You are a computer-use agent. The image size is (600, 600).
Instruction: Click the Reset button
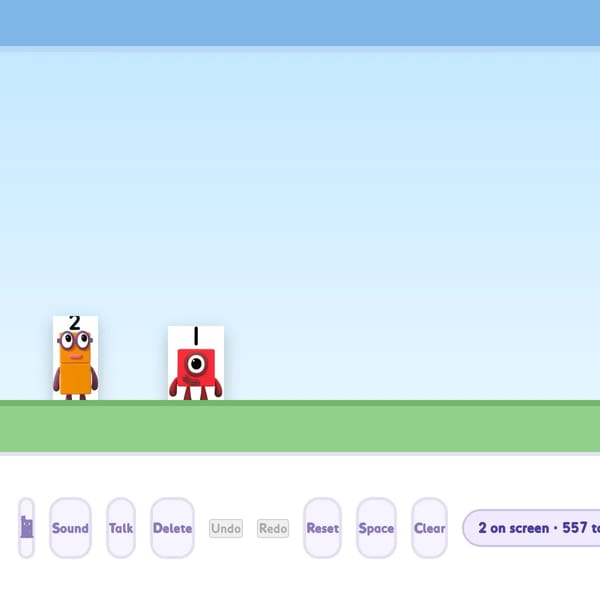point(323,528)
